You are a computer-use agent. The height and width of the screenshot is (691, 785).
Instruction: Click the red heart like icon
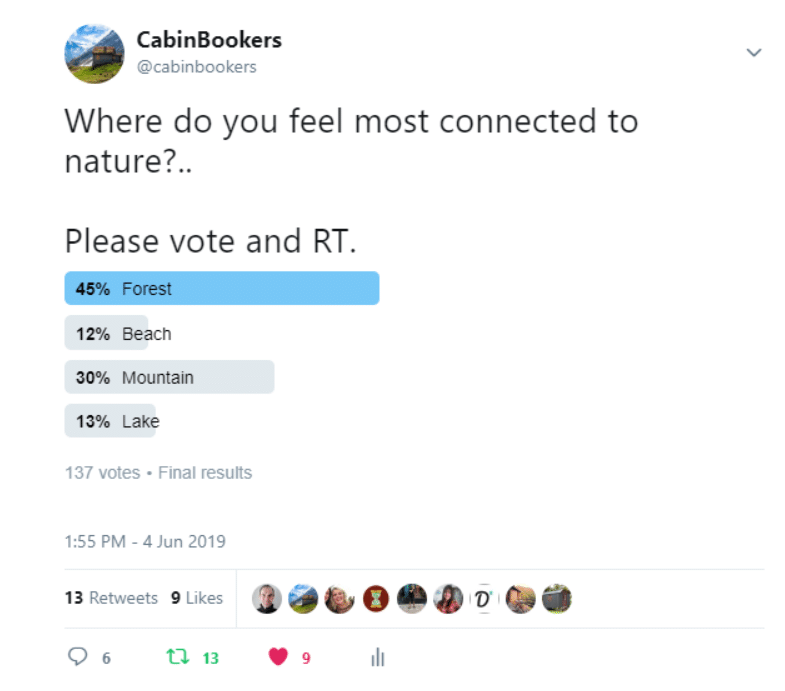point(278,656)
